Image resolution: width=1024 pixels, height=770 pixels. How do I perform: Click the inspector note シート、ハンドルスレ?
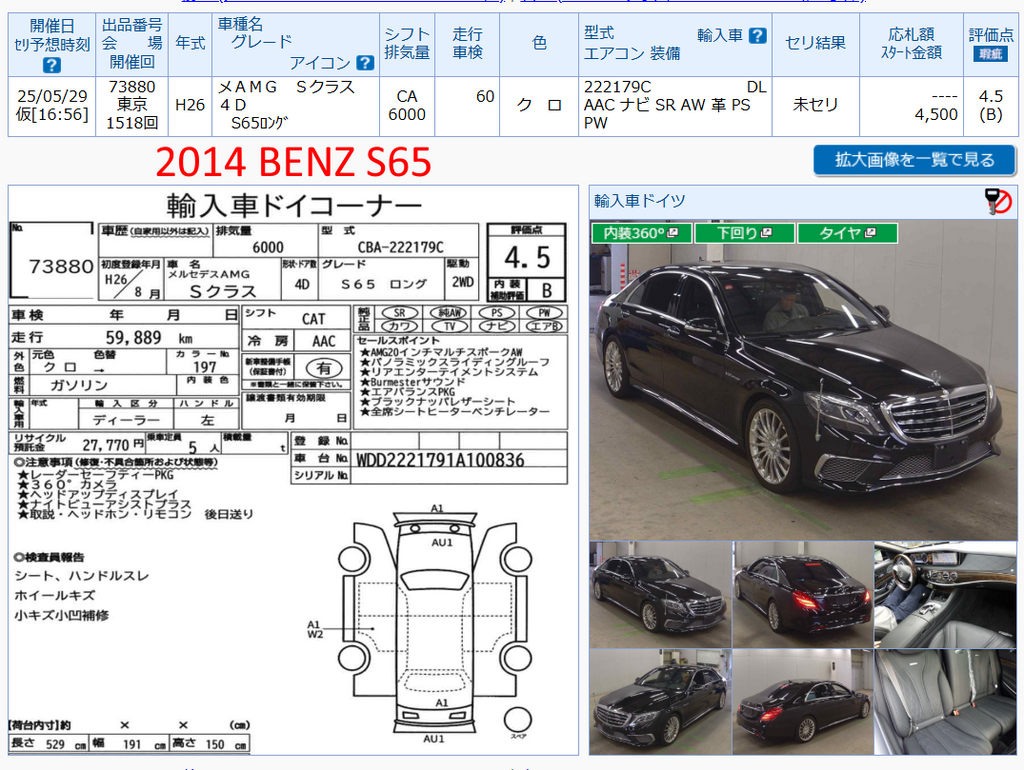82,576
